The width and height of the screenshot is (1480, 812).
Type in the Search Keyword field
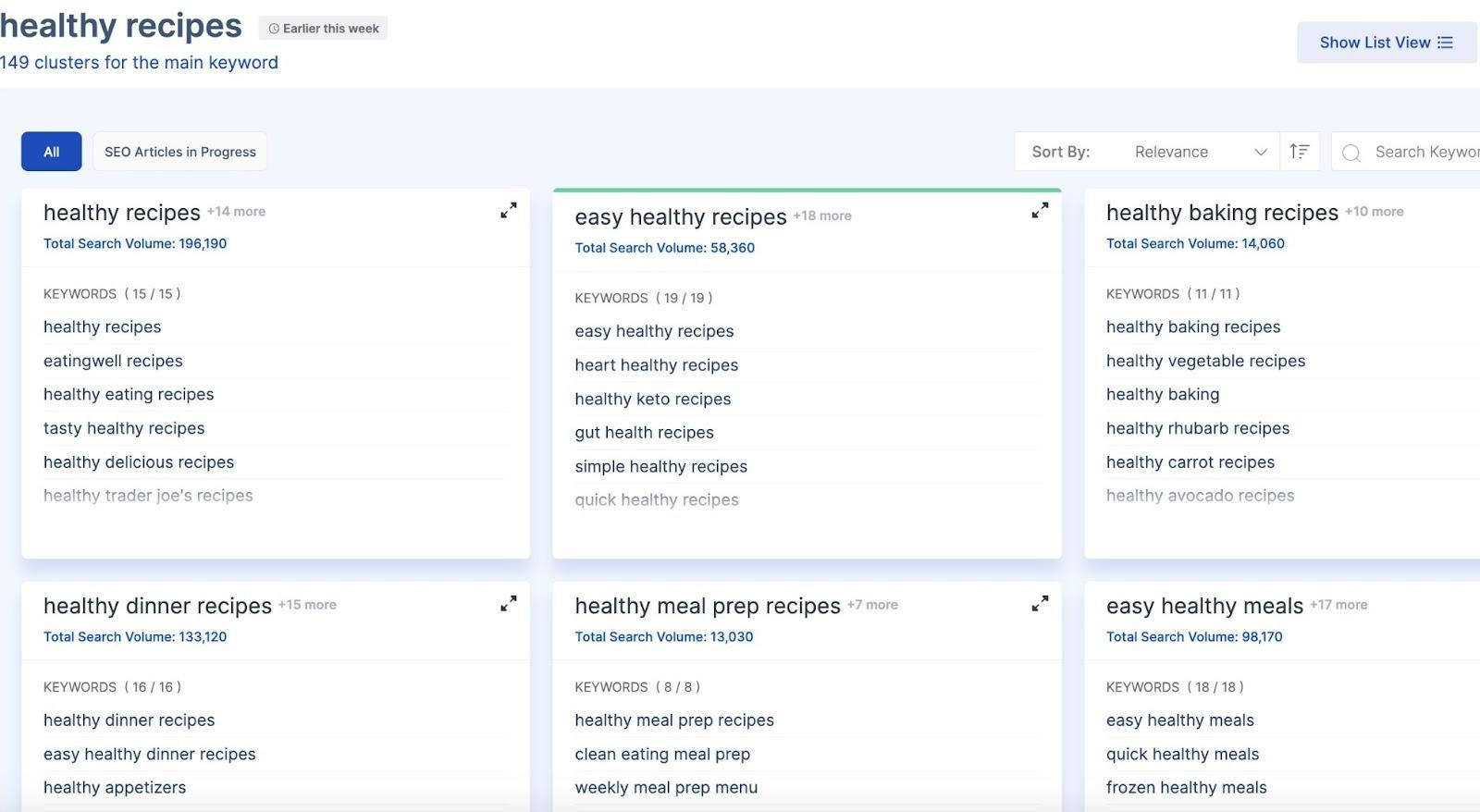coord(1424,152)
